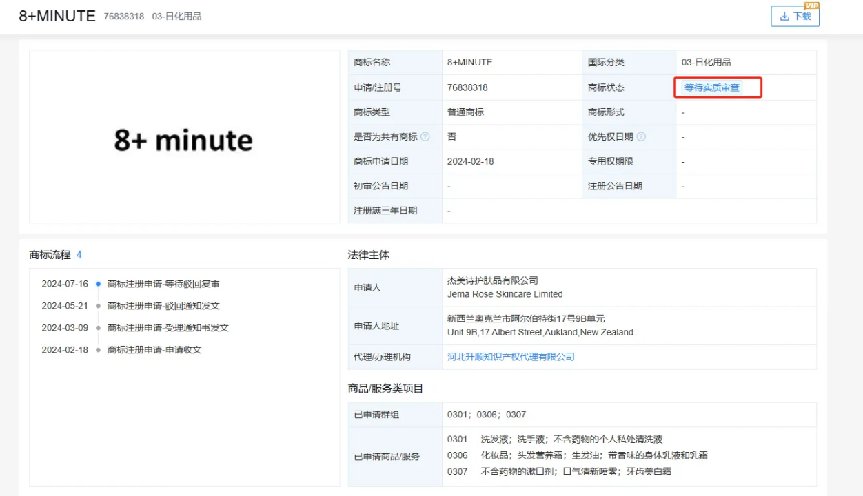The width and height of the screenshot is (863, 496).
Task: Click the 商品/服务类项目 section heading
Action: tap(385, 389)
